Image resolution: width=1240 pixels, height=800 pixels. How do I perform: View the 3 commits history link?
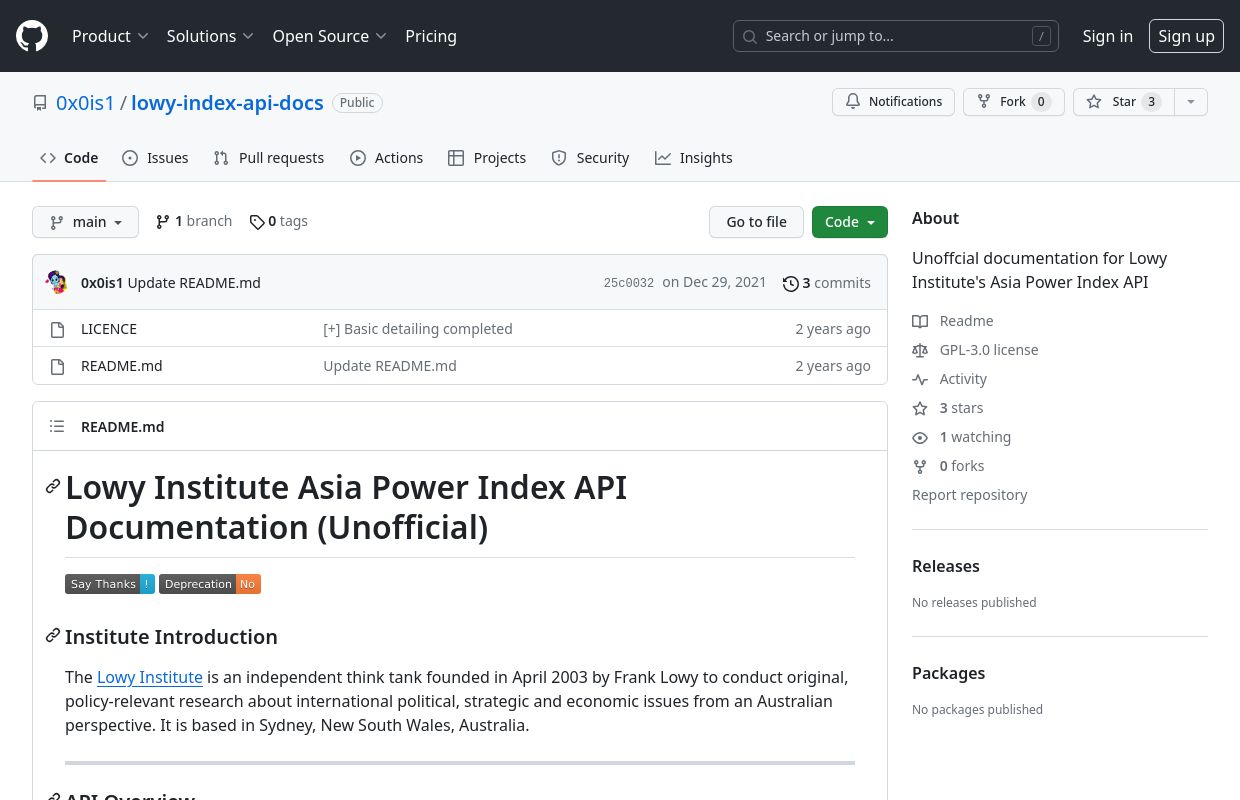[x=827, y=283]
